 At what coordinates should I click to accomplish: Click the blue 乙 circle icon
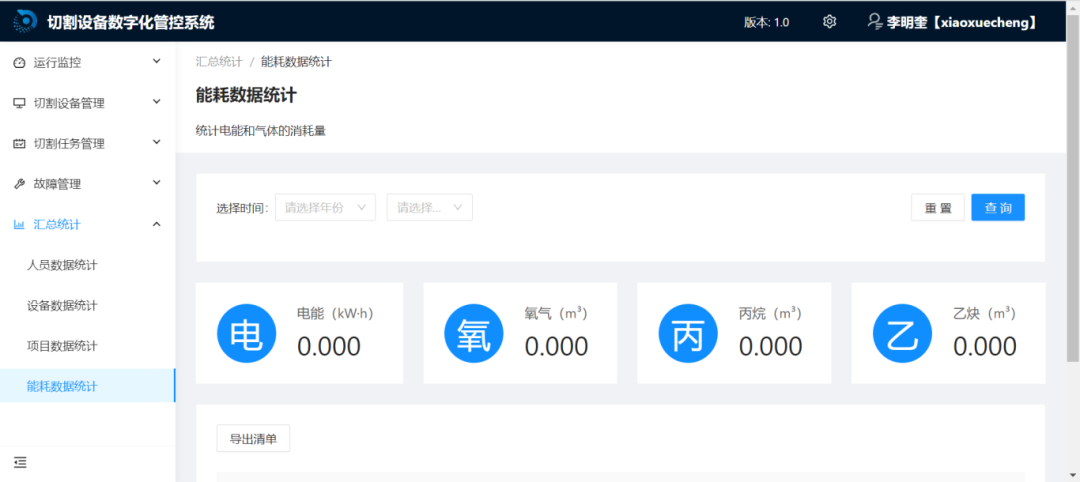[x=902, y=333]
